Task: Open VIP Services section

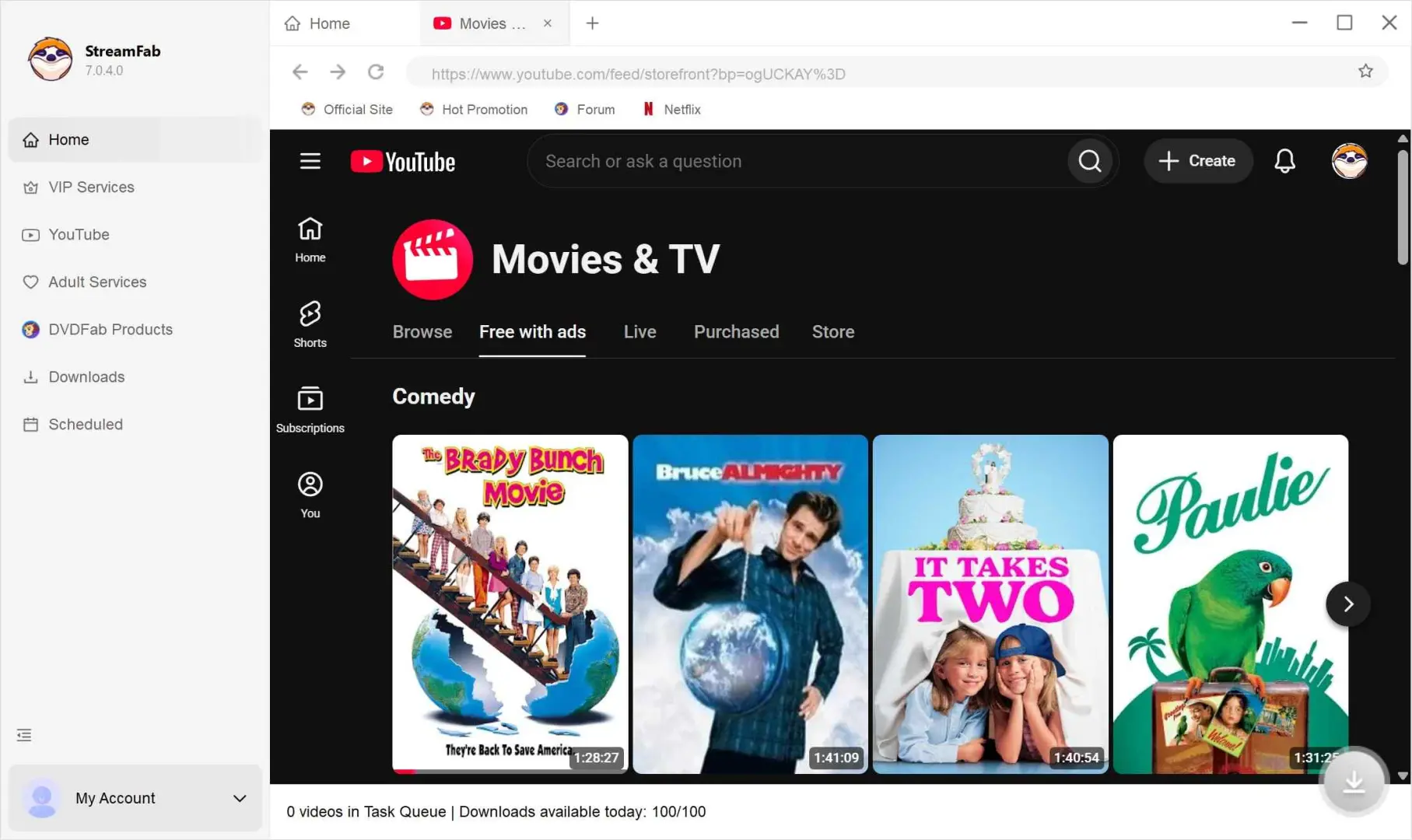Action: [135, 187]
